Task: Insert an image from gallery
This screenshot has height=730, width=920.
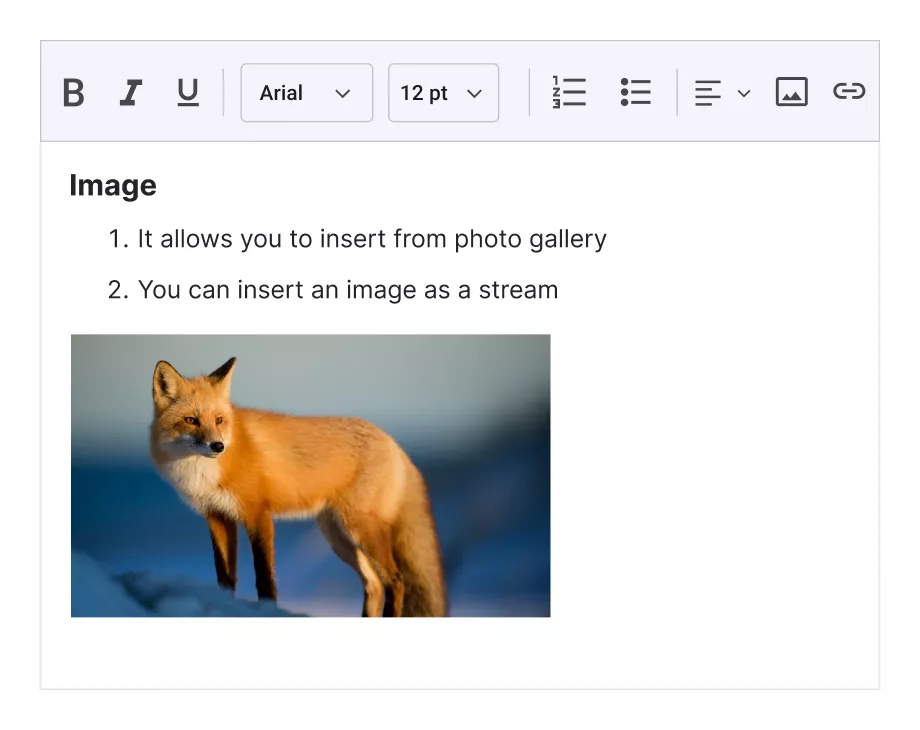Action: [791, 92]
